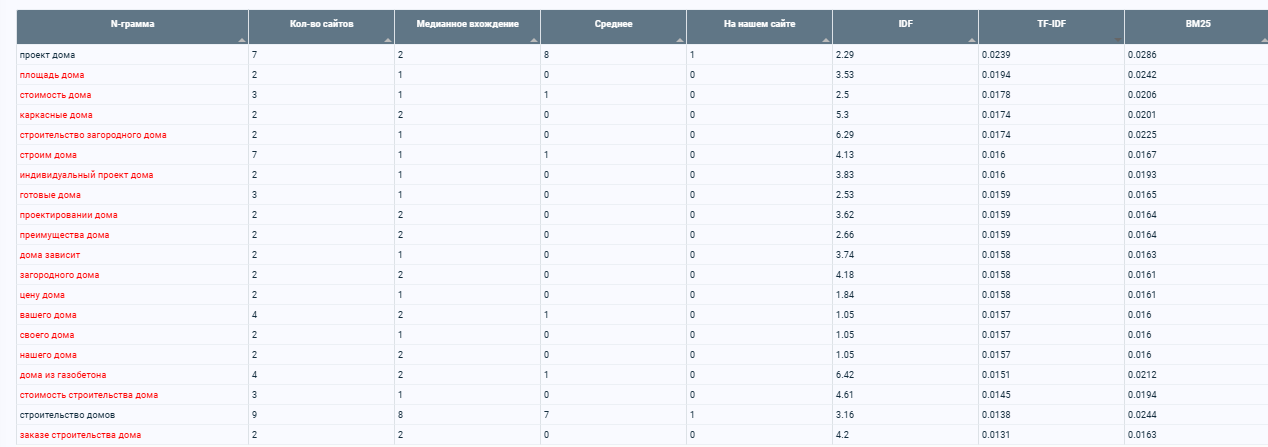Image resolution: width=1268 pixels, height=447 pixels.
Task: Click the 'площадь дома' n-gram
Action: coord(52,75)
